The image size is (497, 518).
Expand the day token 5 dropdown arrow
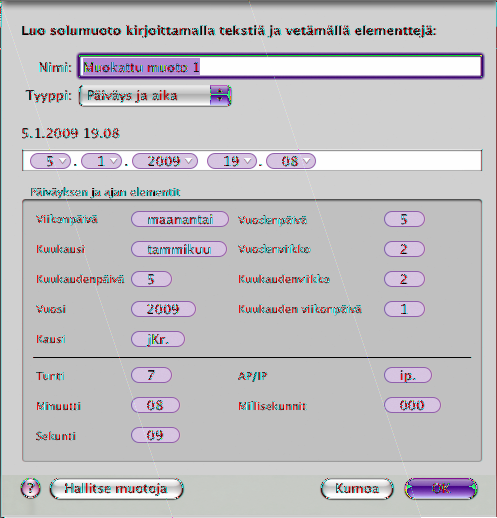[63, 161]
